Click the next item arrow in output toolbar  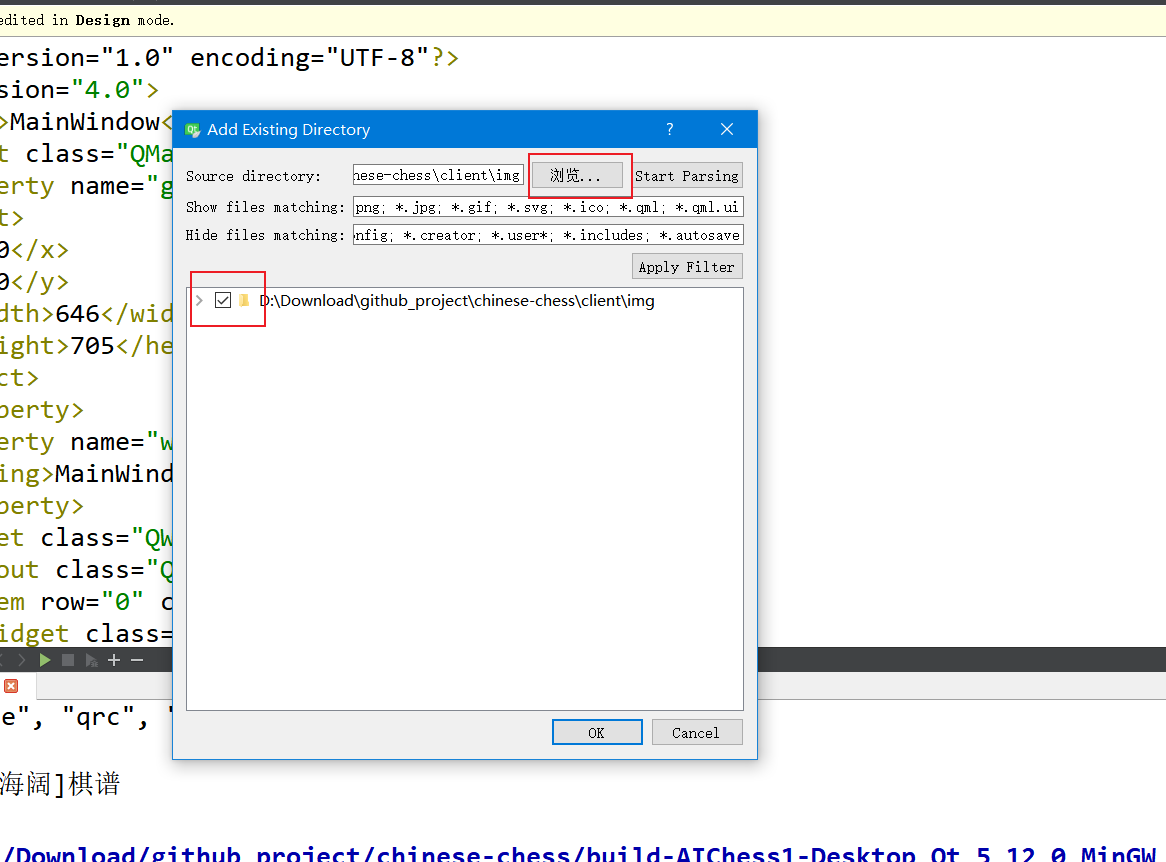pyautogui.click(x=22, y=660)
